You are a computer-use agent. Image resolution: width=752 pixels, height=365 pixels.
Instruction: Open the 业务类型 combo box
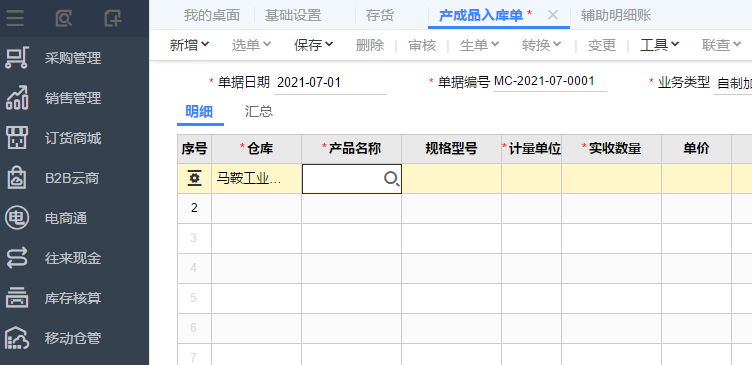733,83
